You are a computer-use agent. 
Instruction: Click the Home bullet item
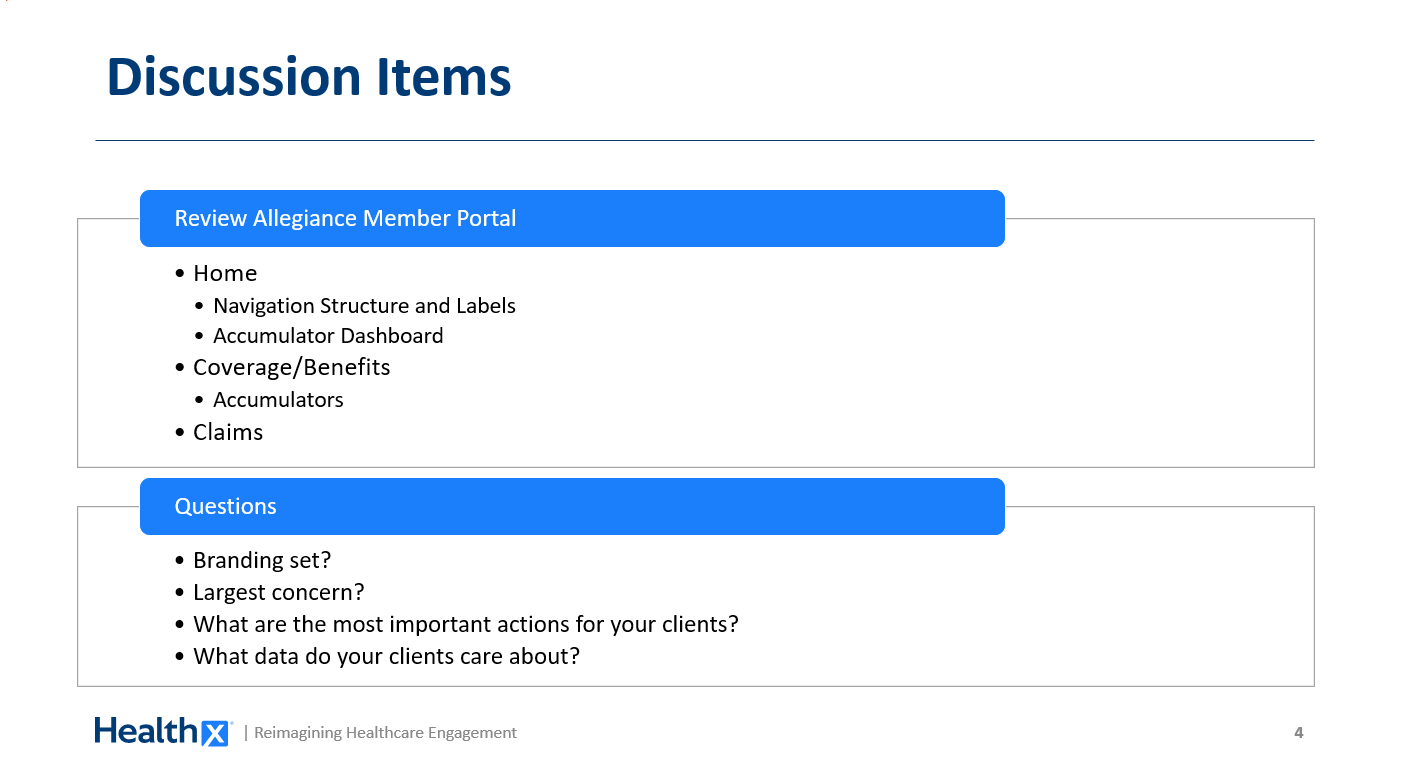(x=225, y=273)
